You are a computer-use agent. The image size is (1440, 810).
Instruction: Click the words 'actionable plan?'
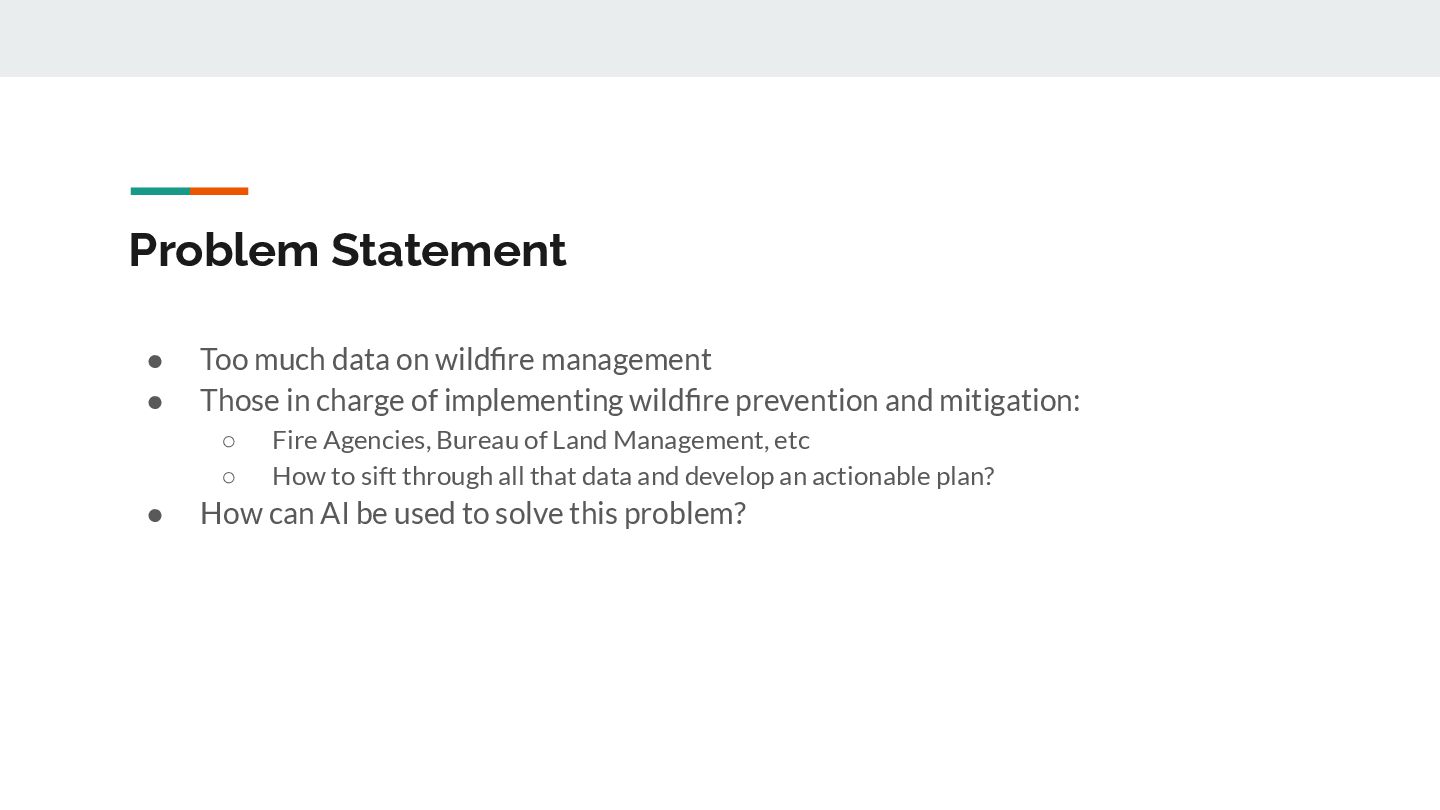click(903, 476)
